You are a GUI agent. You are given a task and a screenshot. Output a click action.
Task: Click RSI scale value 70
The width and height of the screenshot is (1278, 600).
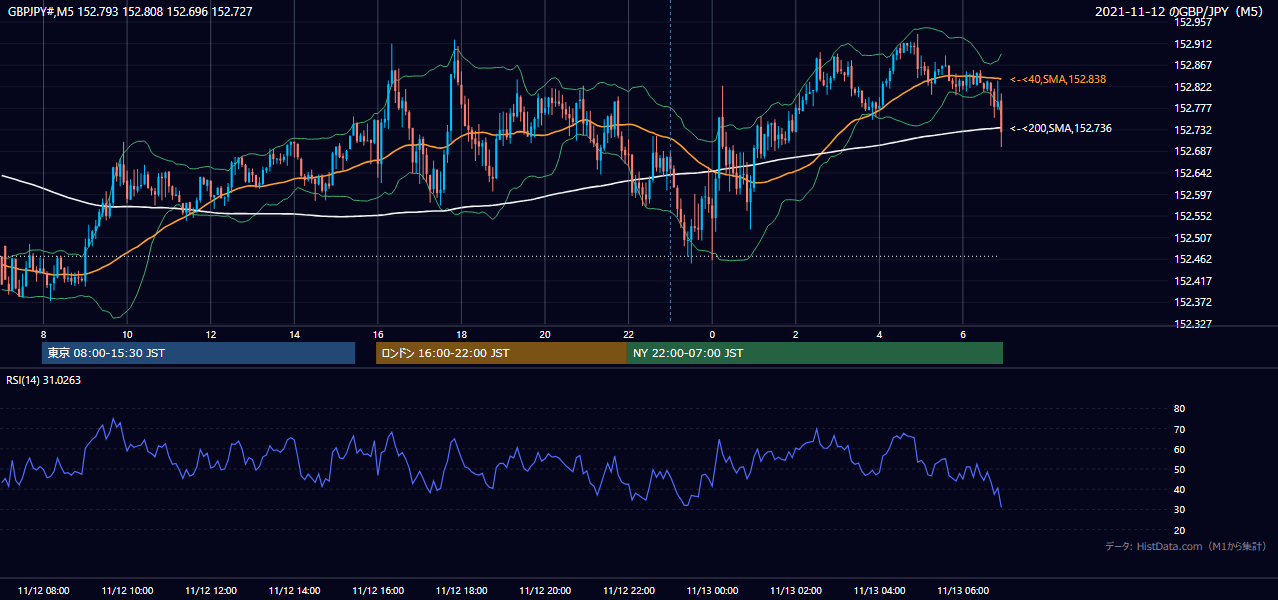tap(1179, 429)
